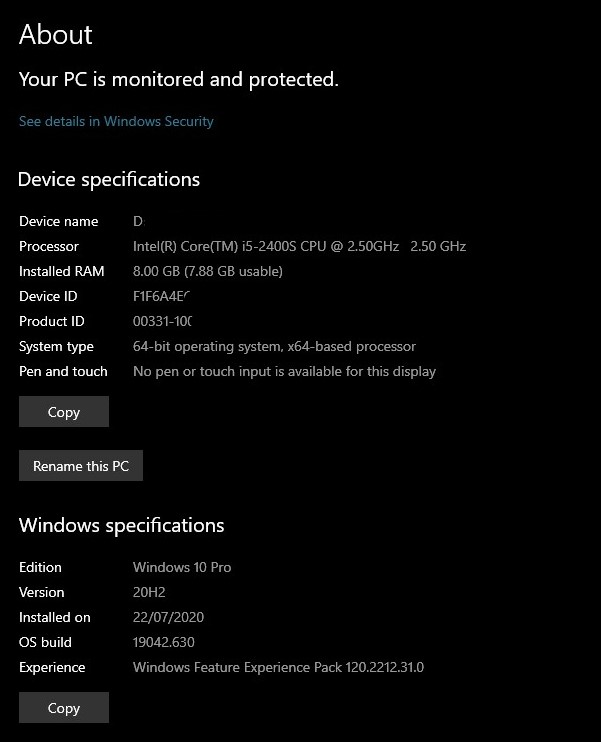Select the Windows specifications heading
This screenshot has width=601, height=742.
121,525
